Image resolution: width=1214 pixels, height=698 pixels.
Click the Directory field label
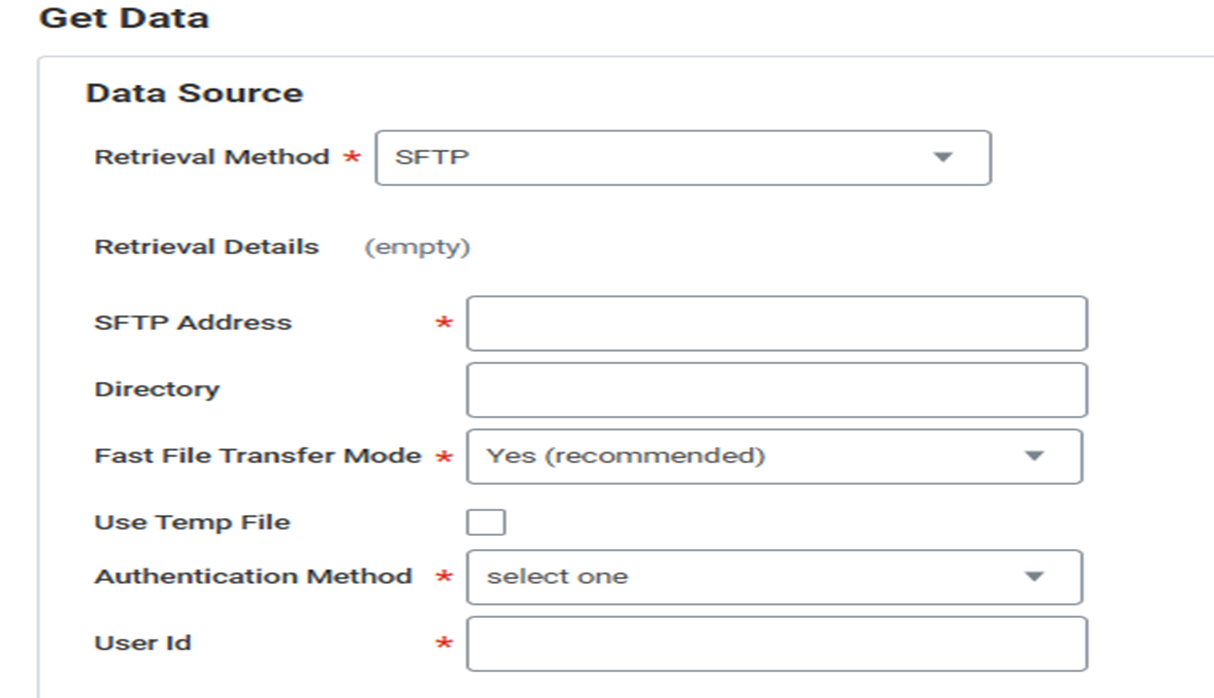coord(157,389)
